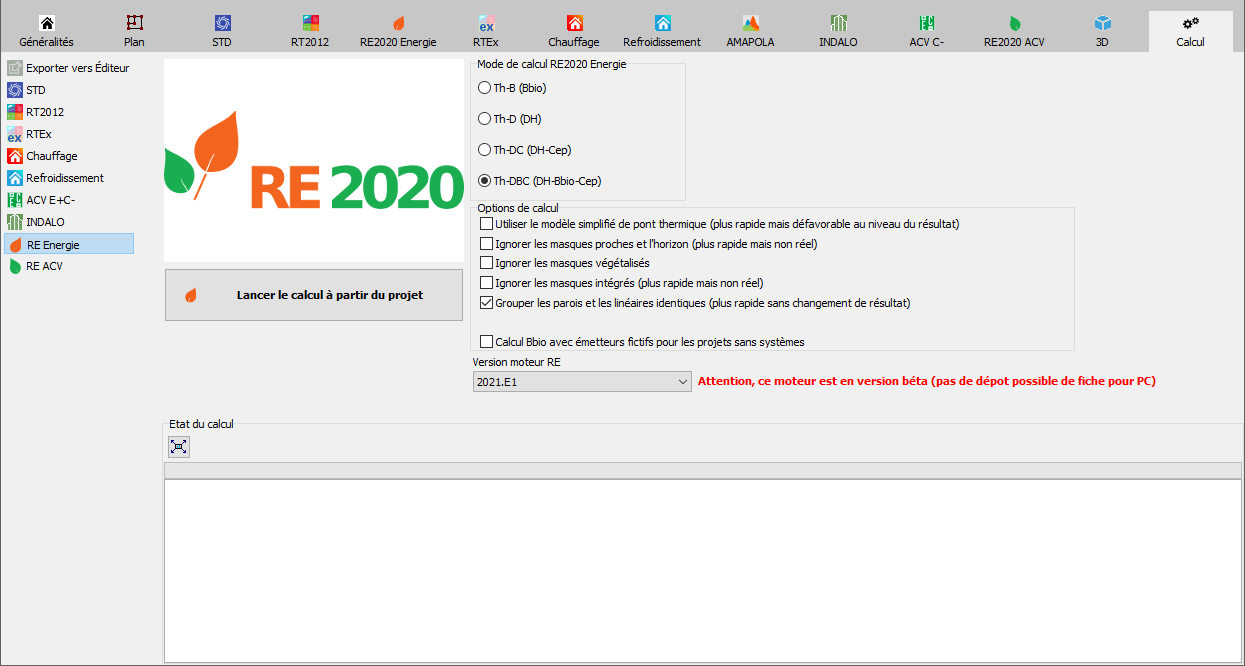The height and width of the screenshot is (666, 1245).
Task: Enable simplified thermal bridge model checkbox
Action: 487,224
